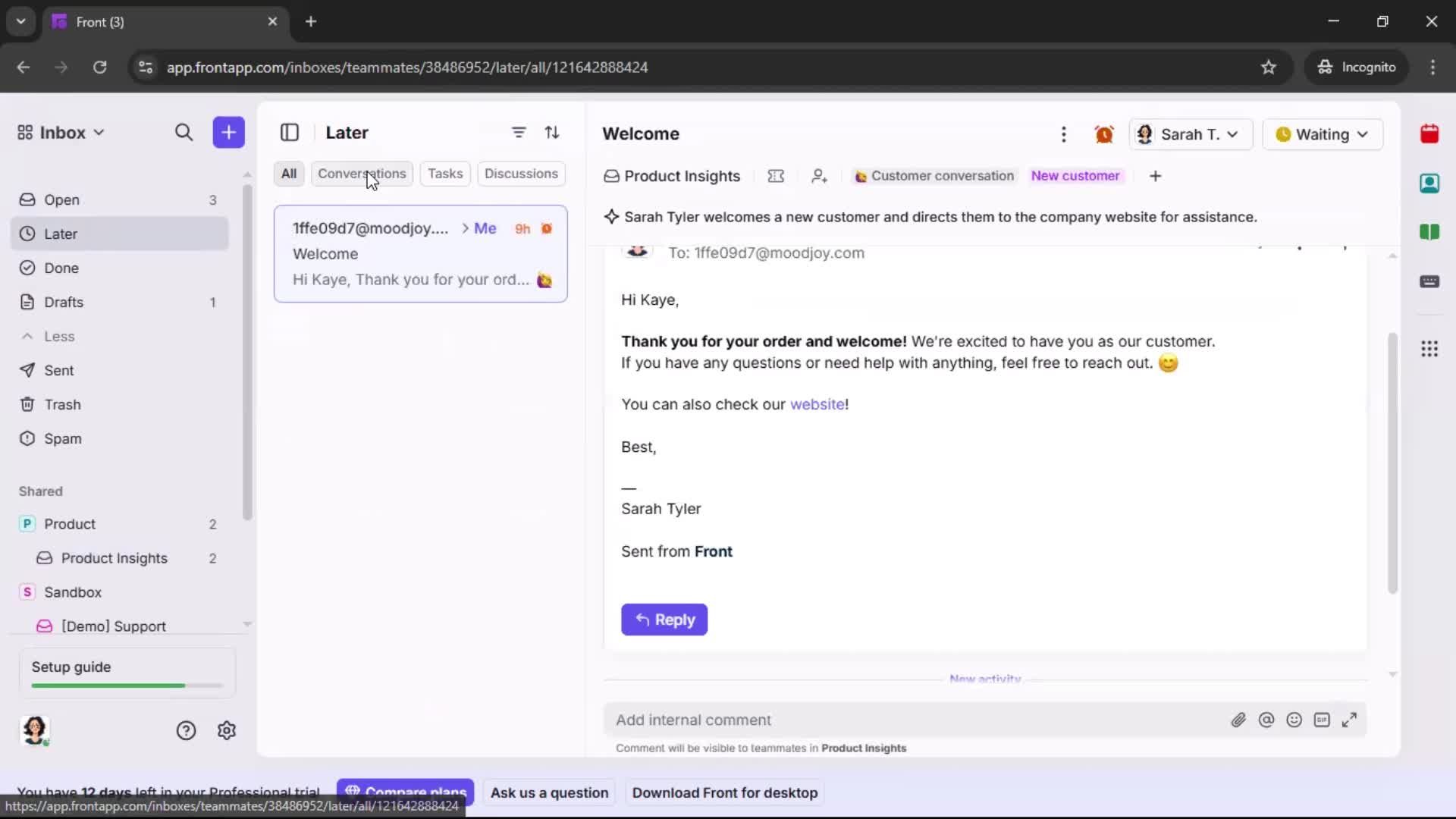The image size is (1456, 819).
Task: Click the Reply button
Action: click(x=664, y=620)
